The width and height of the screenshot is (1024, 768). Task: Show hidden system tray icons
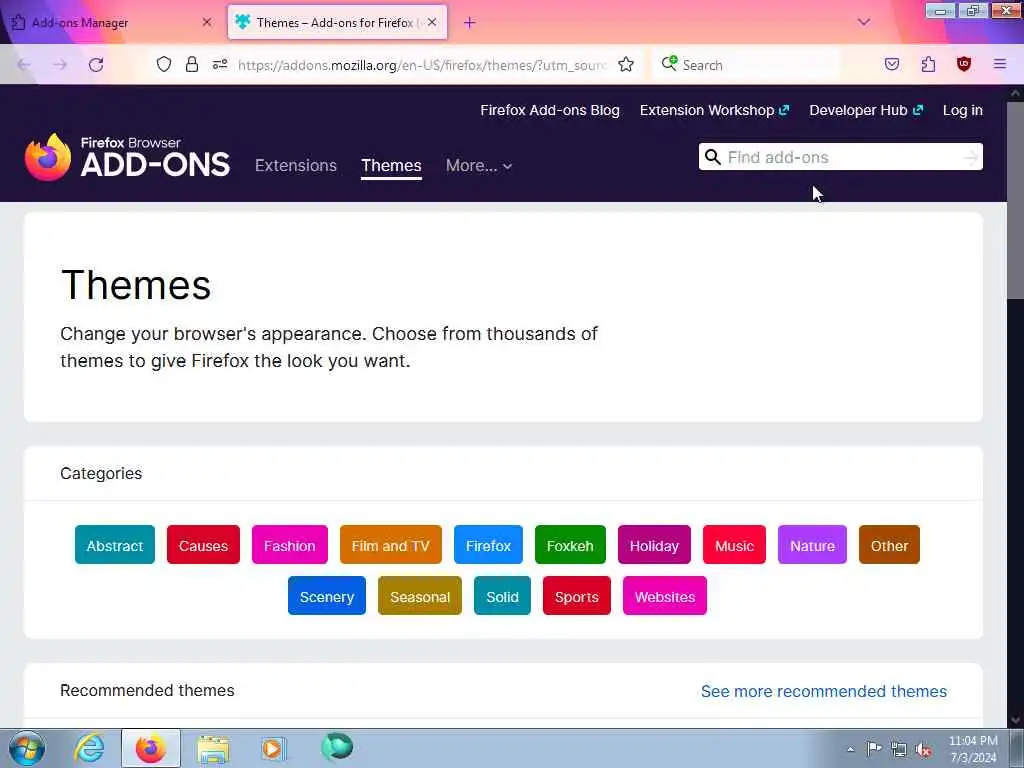[850, 749]
